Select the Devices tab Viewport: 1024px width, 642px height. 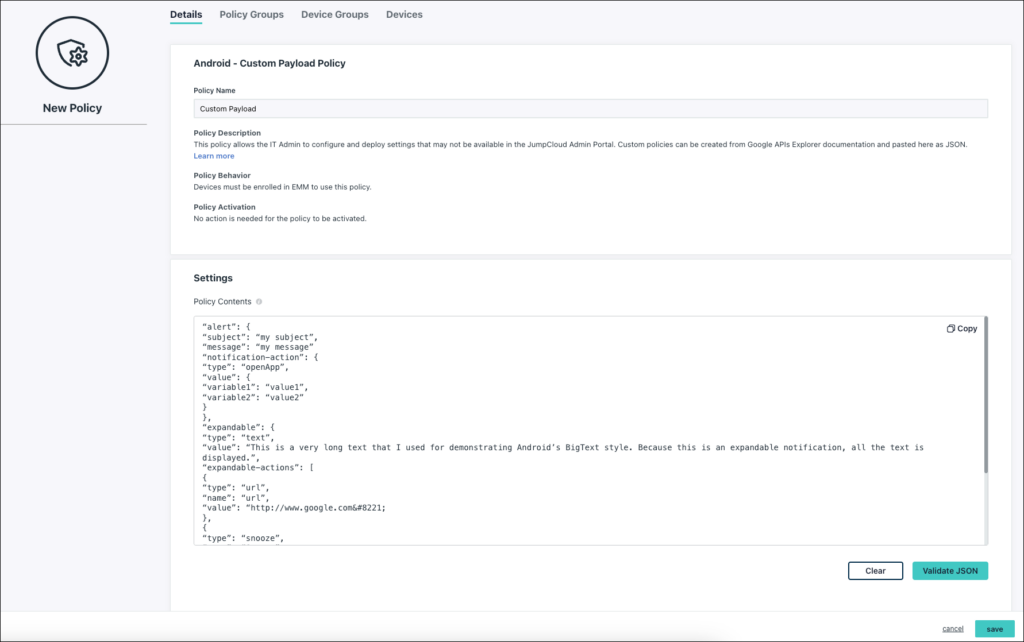pyautogui.click(x=404, y=14)
